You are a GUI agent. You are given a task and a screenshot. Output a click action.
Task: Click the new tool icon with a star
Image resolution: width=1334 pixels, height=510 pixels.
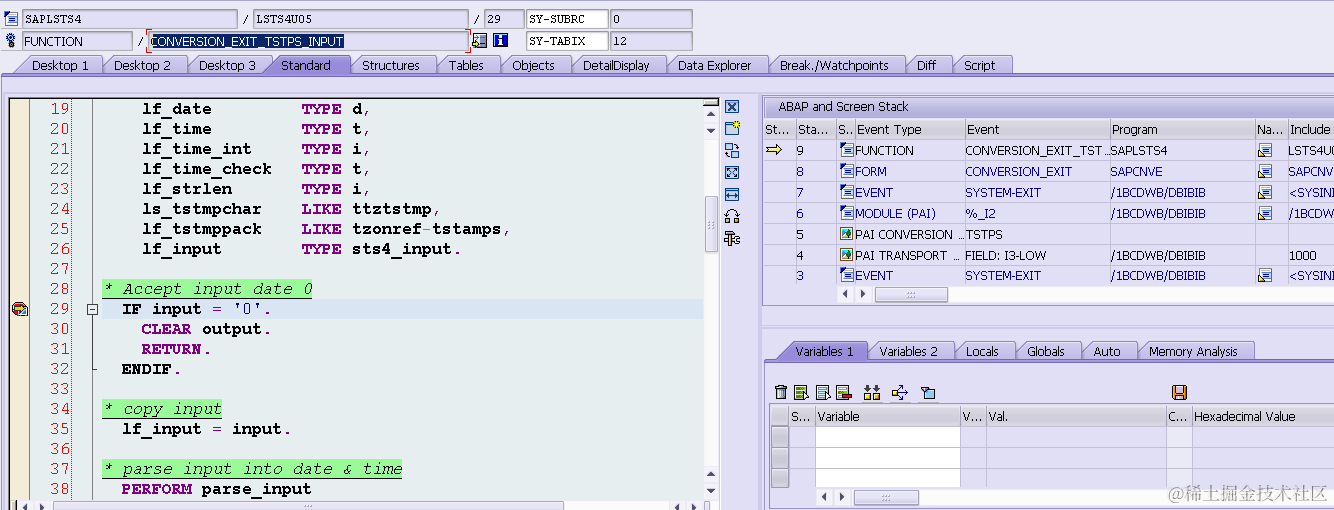(x=732, y=129)
